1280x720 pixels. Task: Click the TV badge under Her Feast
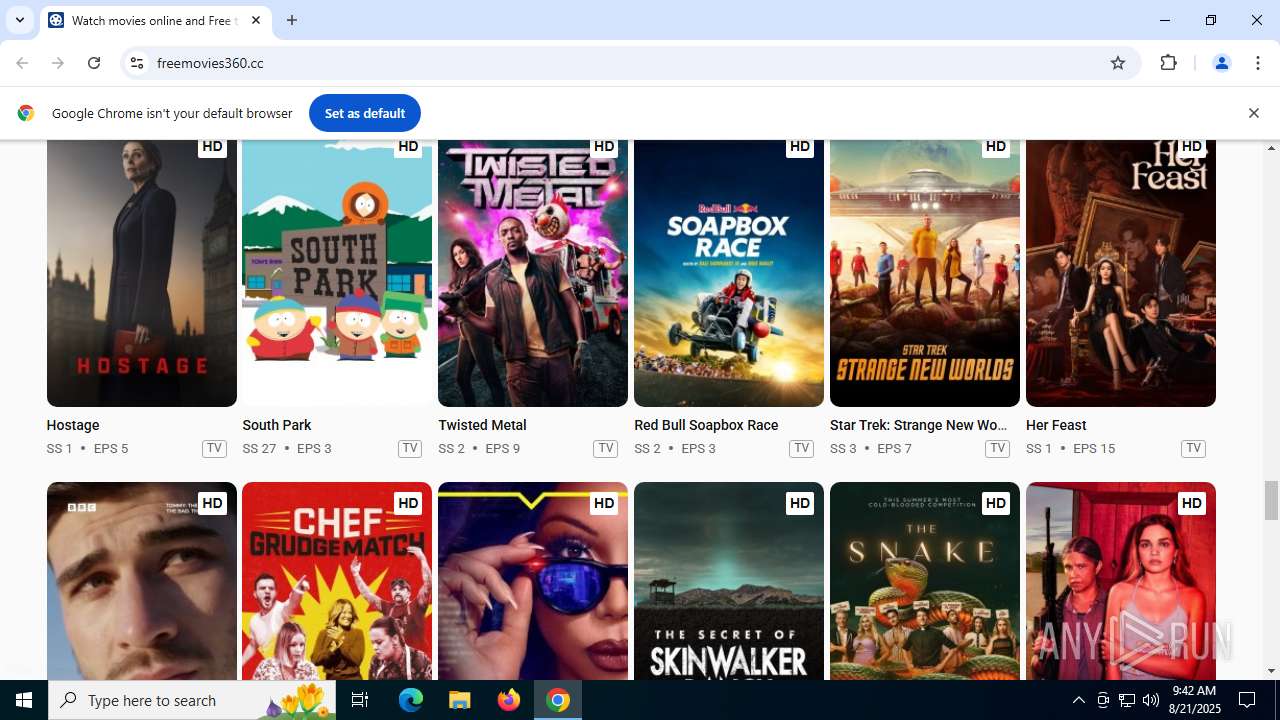[1193, 448]
